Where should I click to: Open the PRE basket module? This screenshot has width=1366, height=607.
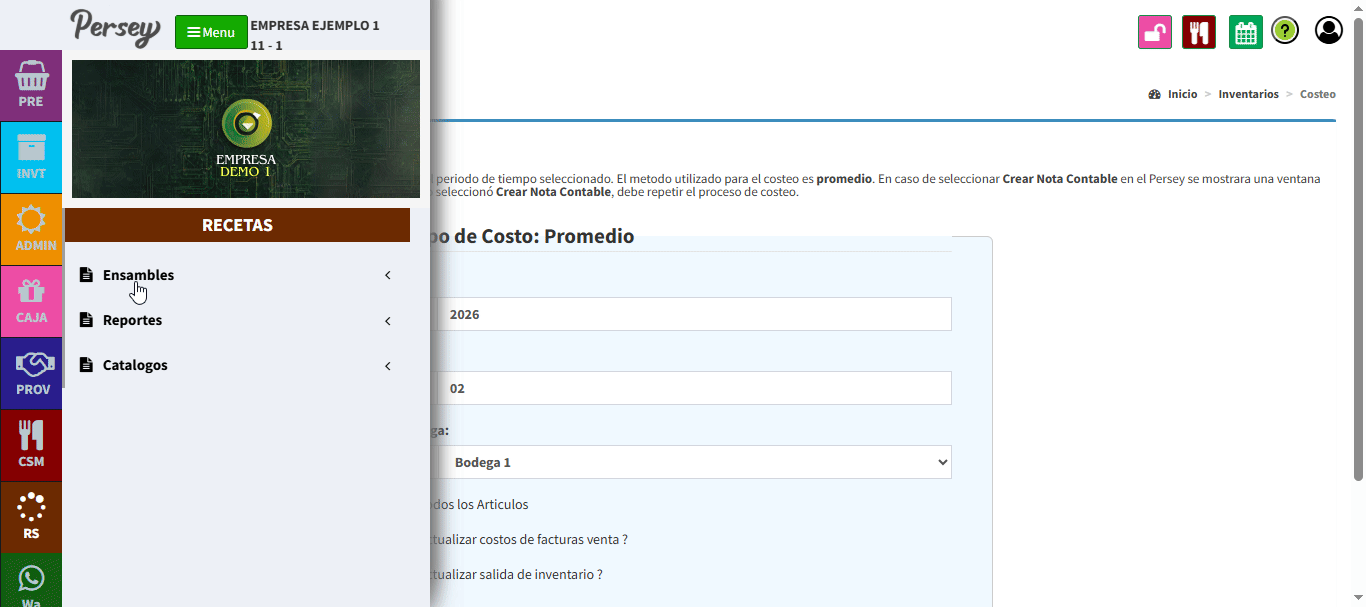pos(31,85)
